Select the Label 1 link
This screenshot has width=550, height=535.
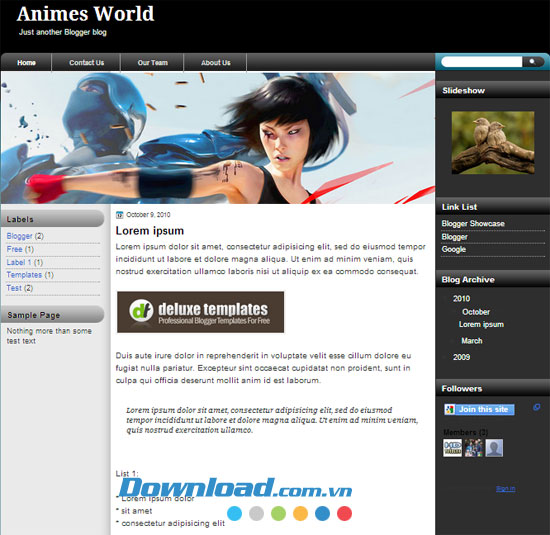coord(19,262)
